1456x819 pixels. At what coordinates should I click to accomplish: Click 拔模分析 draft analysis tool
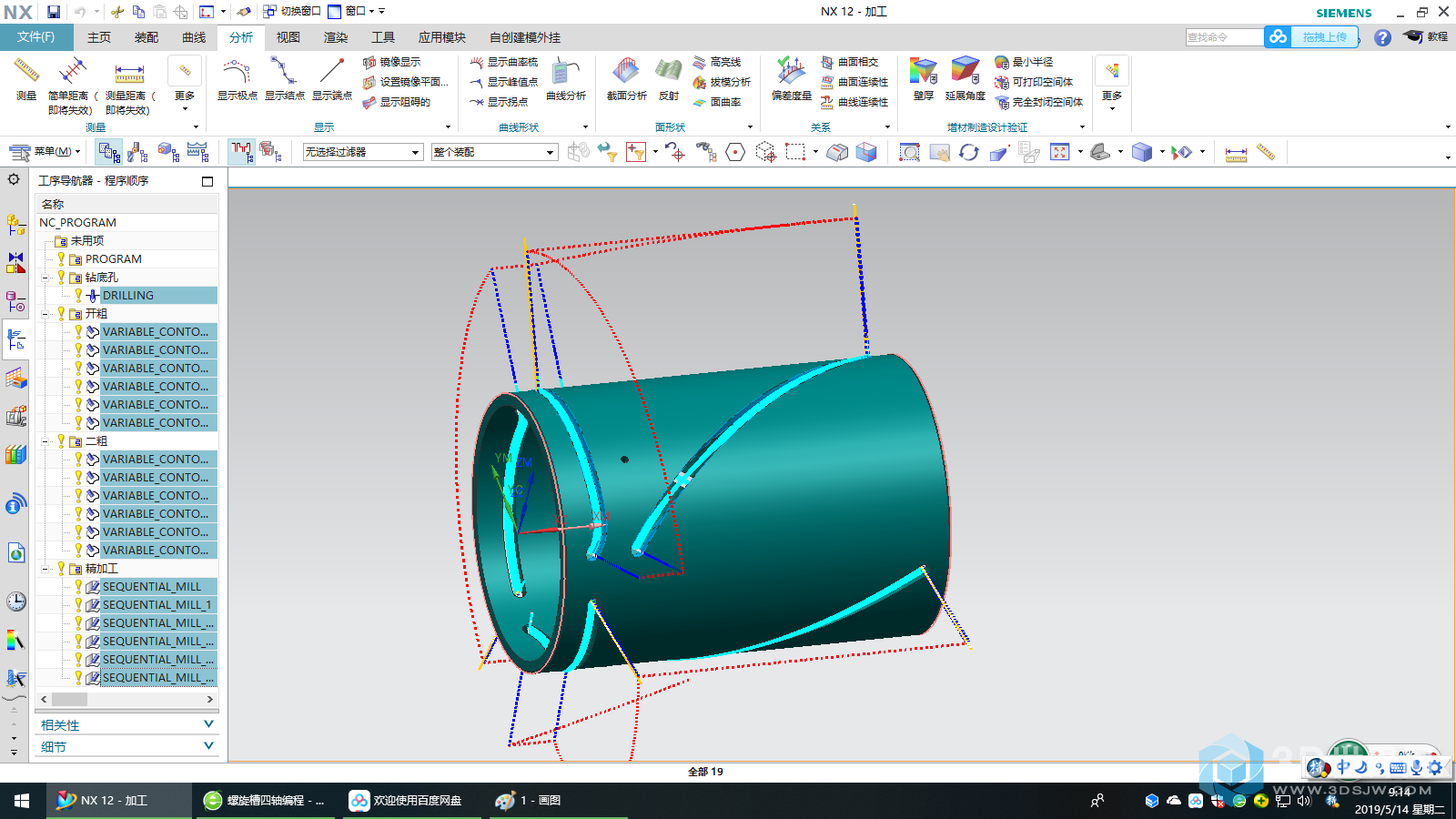(721, 82)
